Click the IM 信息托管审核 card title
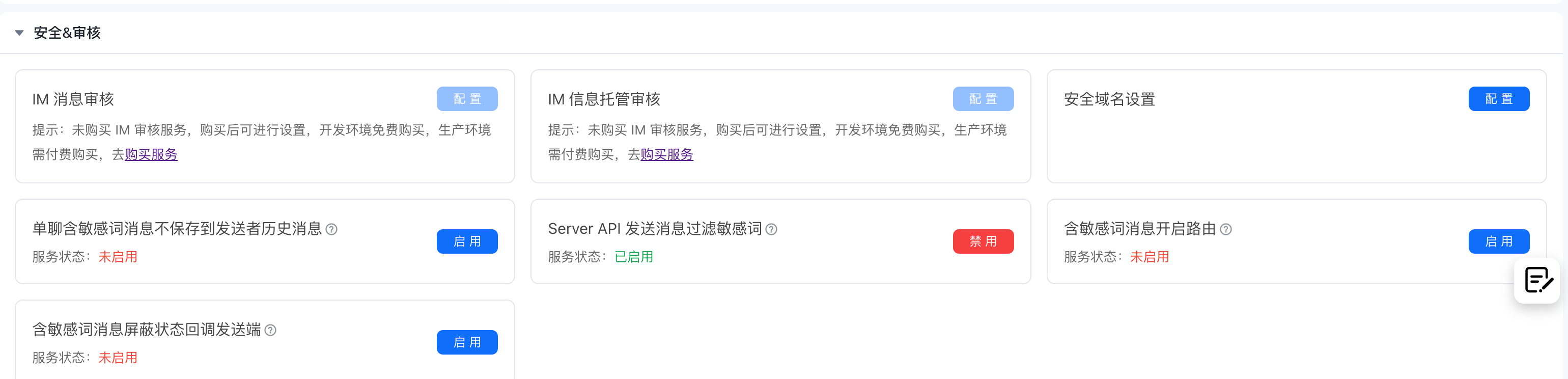 point(604,99)
